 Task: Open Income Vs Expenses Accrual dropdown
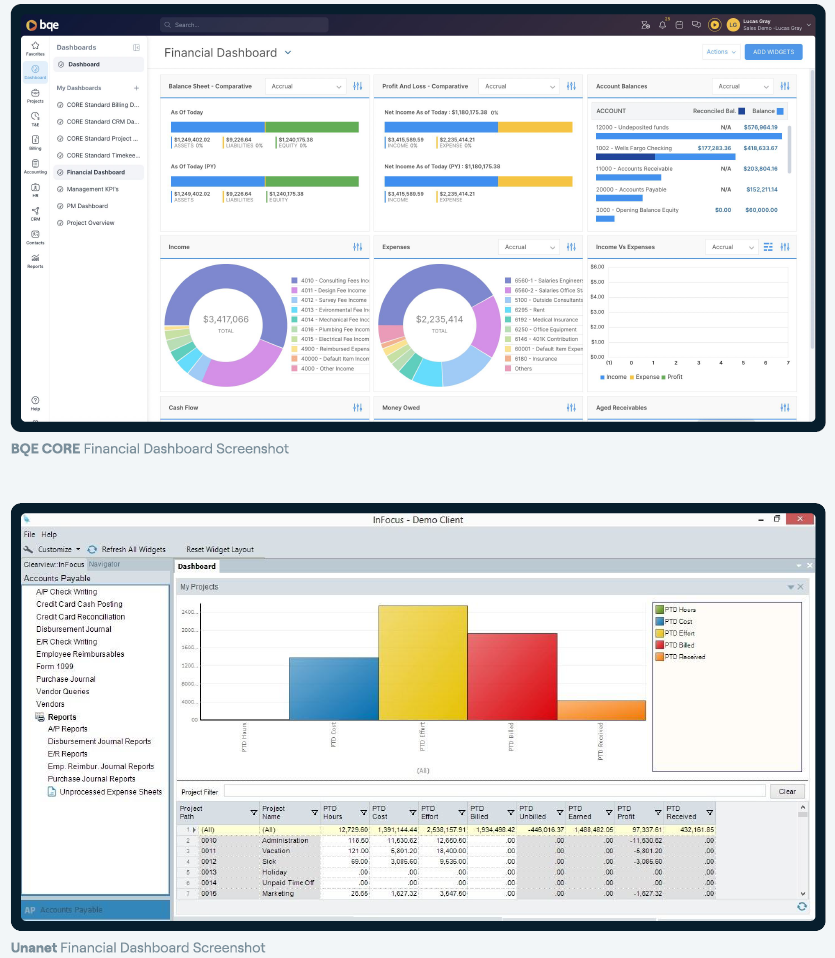click(x=732, y=247)
